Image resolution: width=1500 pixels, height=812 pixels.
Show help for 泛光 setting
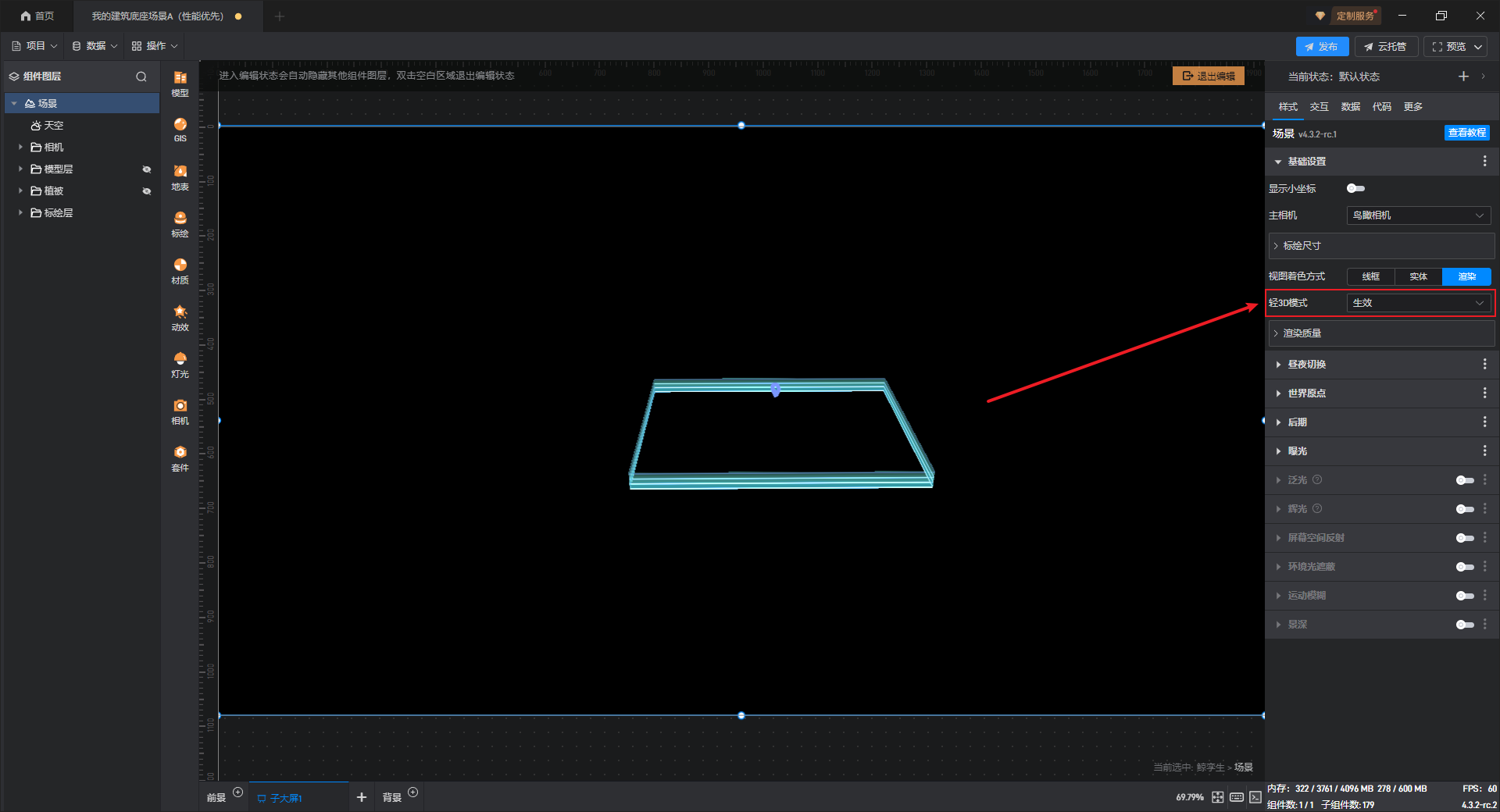point(1317,479)
